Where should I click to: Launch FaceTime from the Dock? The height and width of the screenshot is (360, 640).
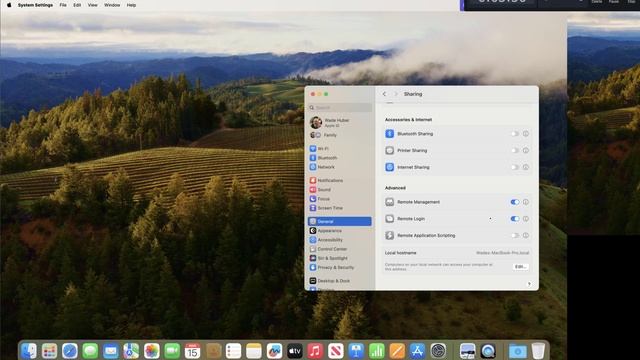click(172, 351)
